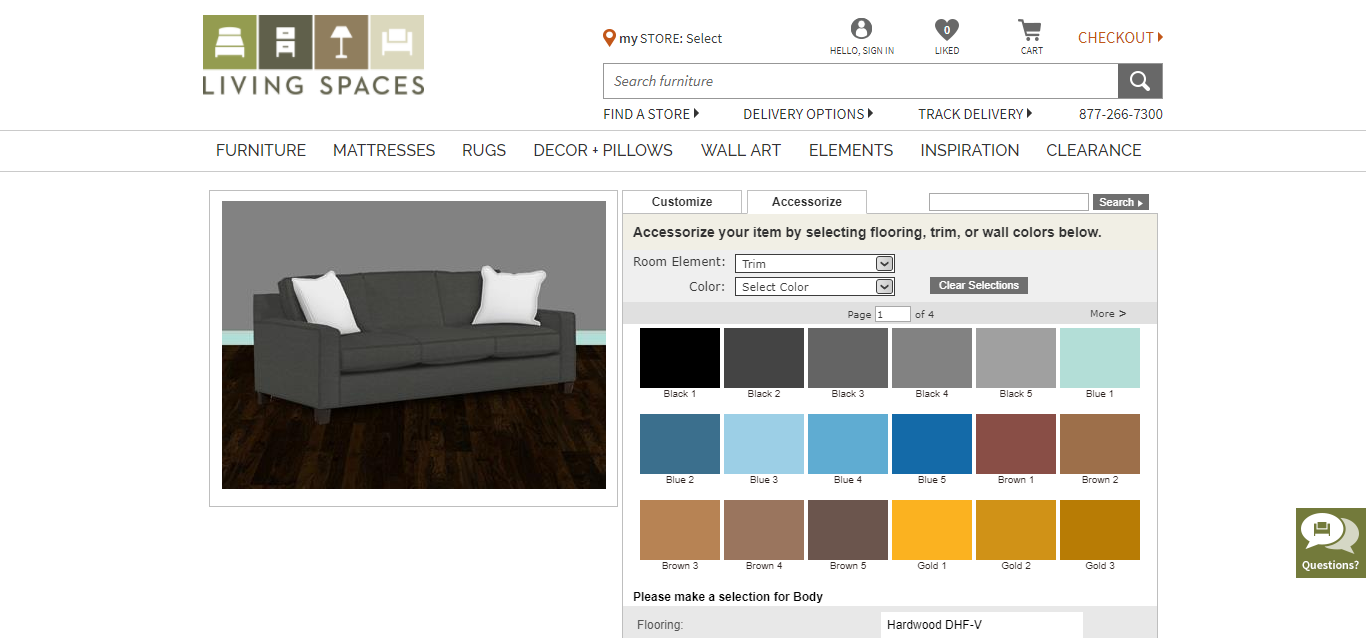The width and height of the screenshot is (1366, 638).
Task: Click the magnifying glass search button
Action: (x=1140, y=81)
